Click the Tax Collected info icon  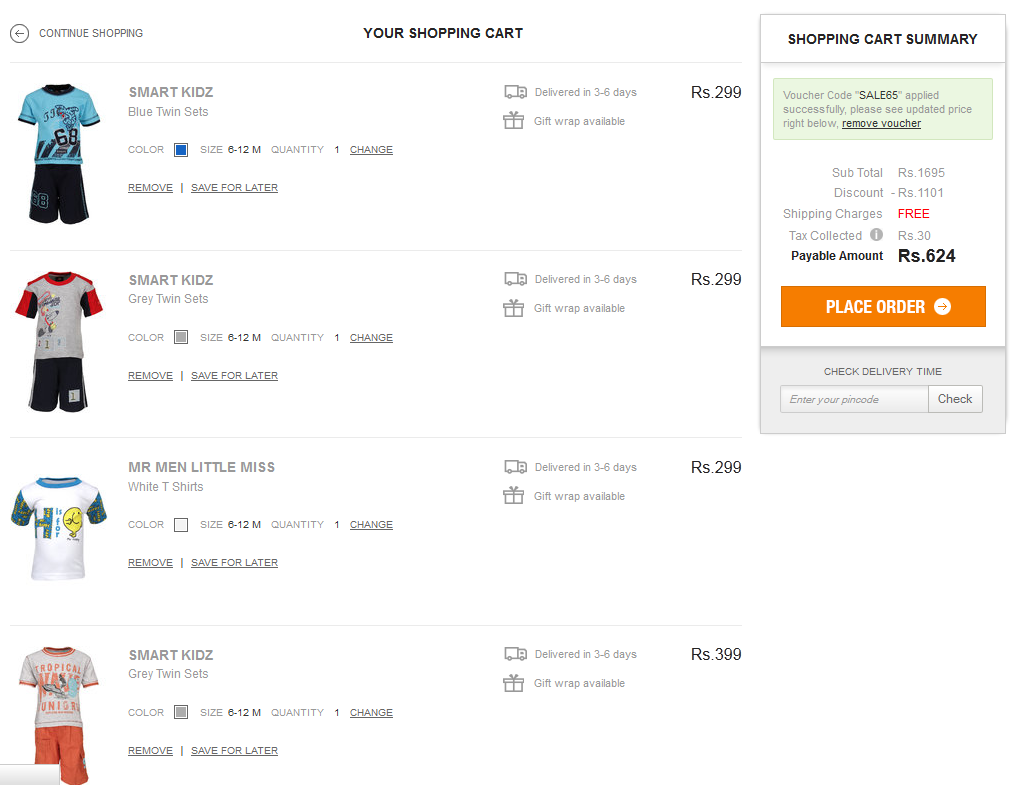[876, 234]
